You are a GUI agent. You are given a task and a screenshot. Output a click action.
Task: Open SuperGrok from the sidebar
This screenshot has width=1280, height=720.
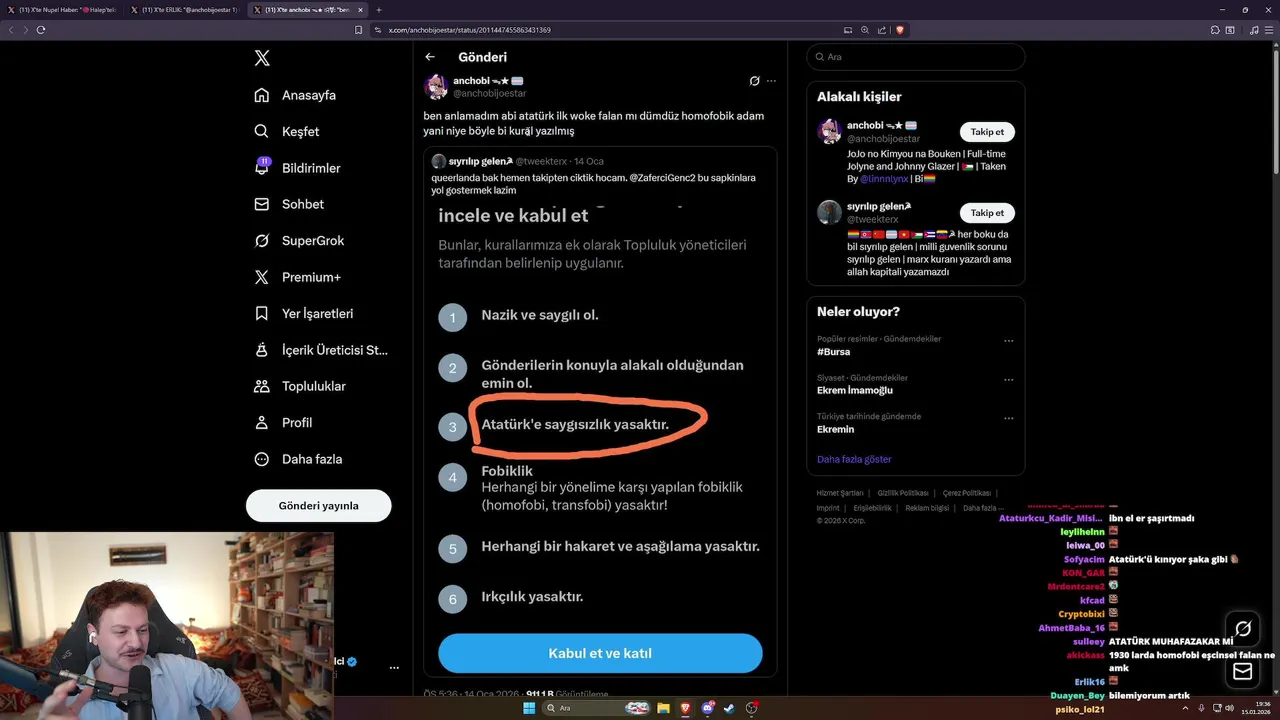pyautogui.click(x=299, y=240)
